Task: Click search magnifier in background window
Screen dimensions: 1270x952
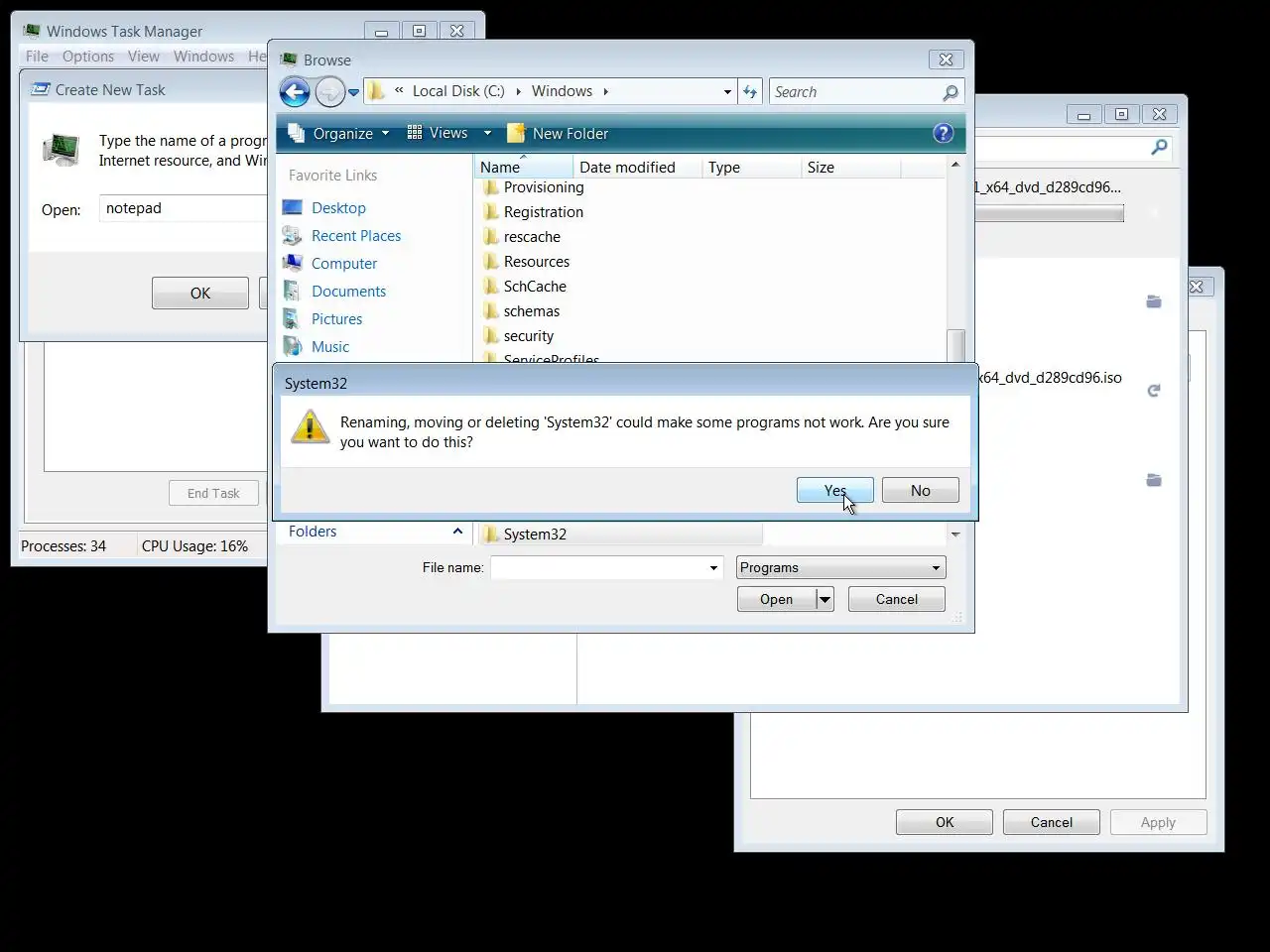Action: pyautogui.click(x=1159, y=147)
